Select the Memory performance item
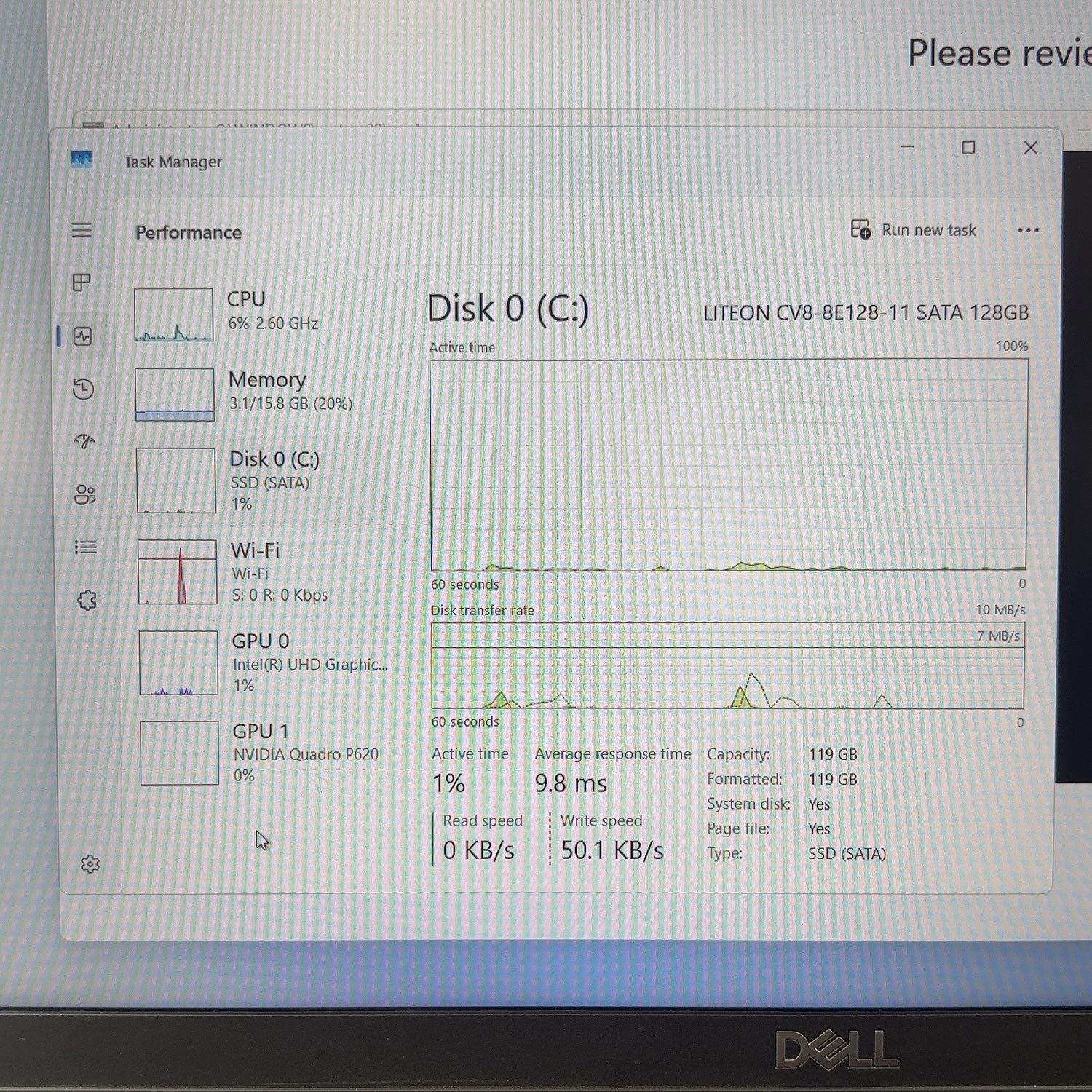 (264, 394)
